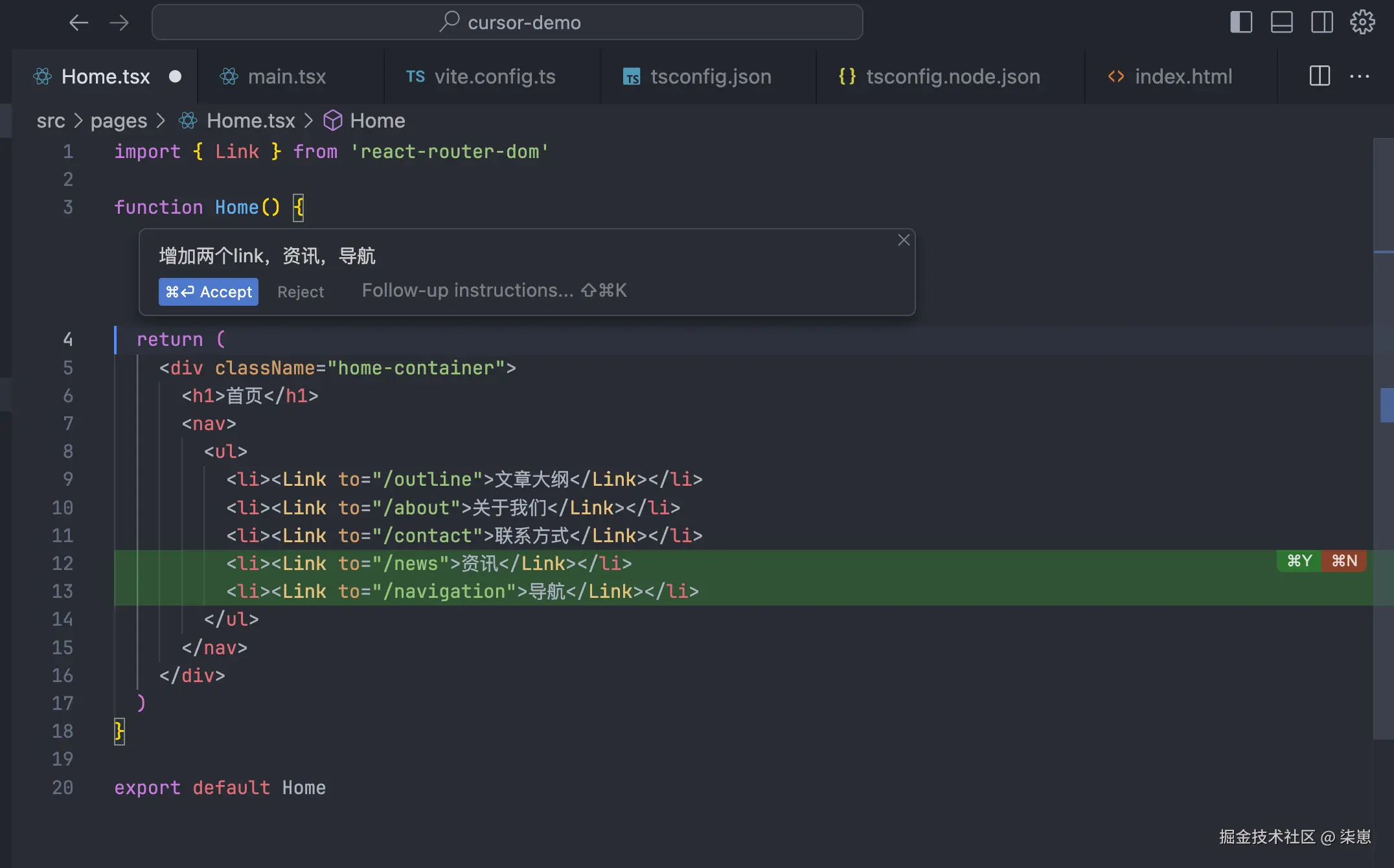Go back with the left arrow
Image resolution: width=1394 pixels, height=868 pixels.
pos(78,23)
